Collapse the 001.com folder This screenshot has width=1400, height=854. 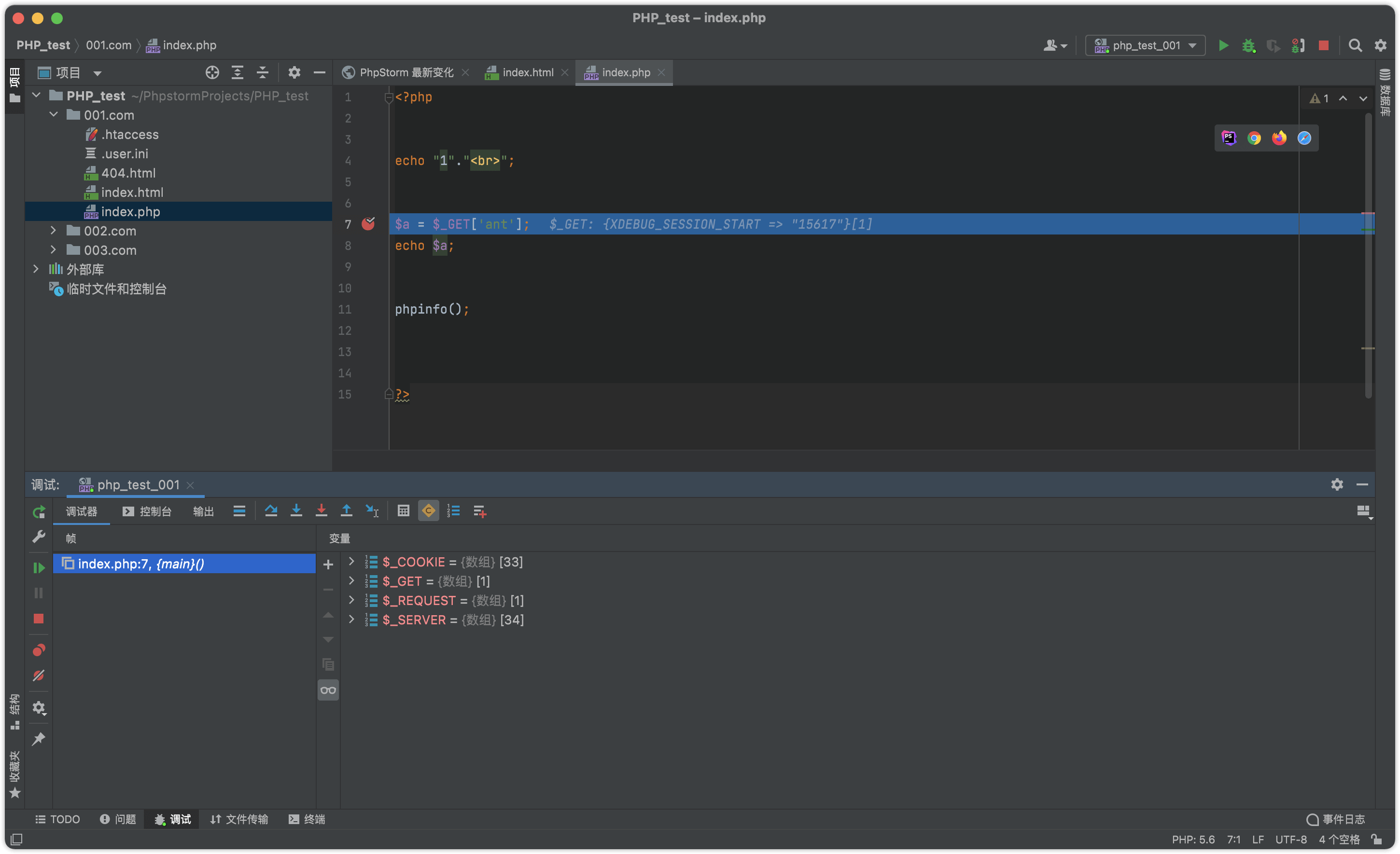pyautogui.click(x=54, y=115)
